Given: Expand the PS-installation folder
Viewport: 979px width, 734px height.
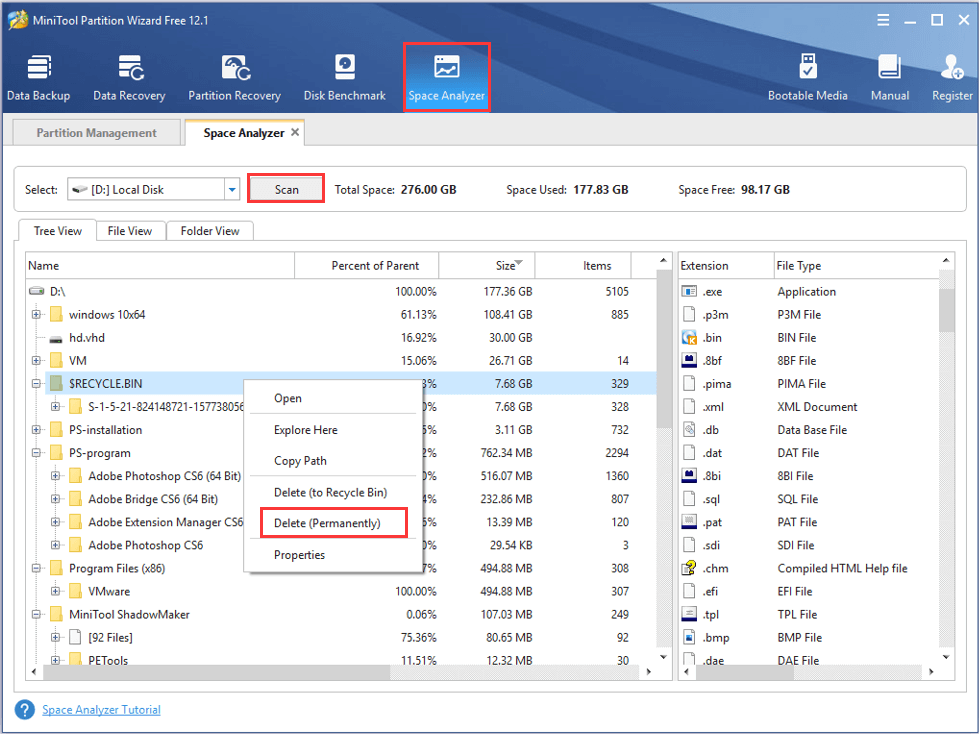Looking at the screenshot, I should [36, 430].
